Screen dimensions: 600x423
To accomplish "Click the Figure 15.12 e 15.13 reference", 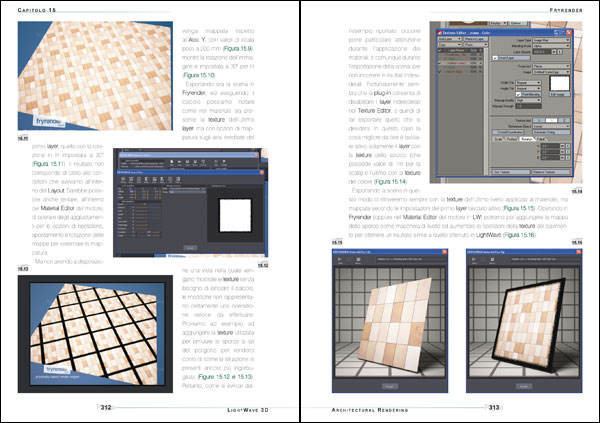I will point(225,377).
